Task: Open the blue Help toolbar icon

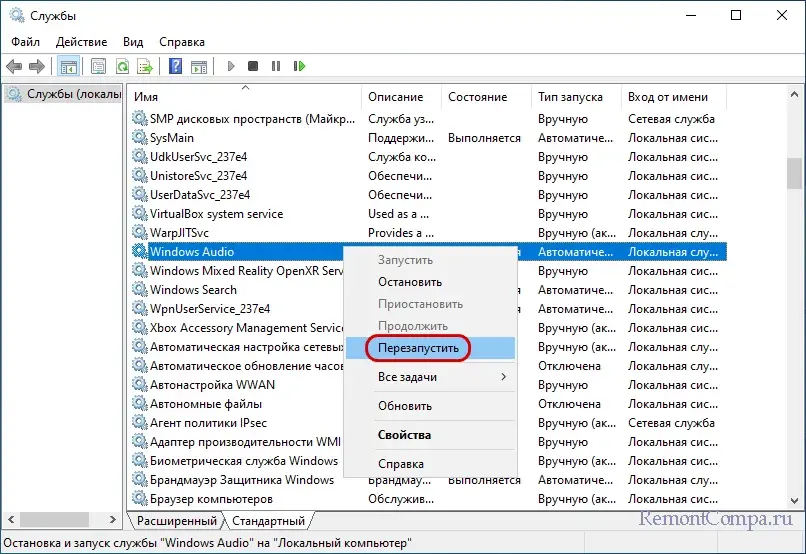Action: 175,67
